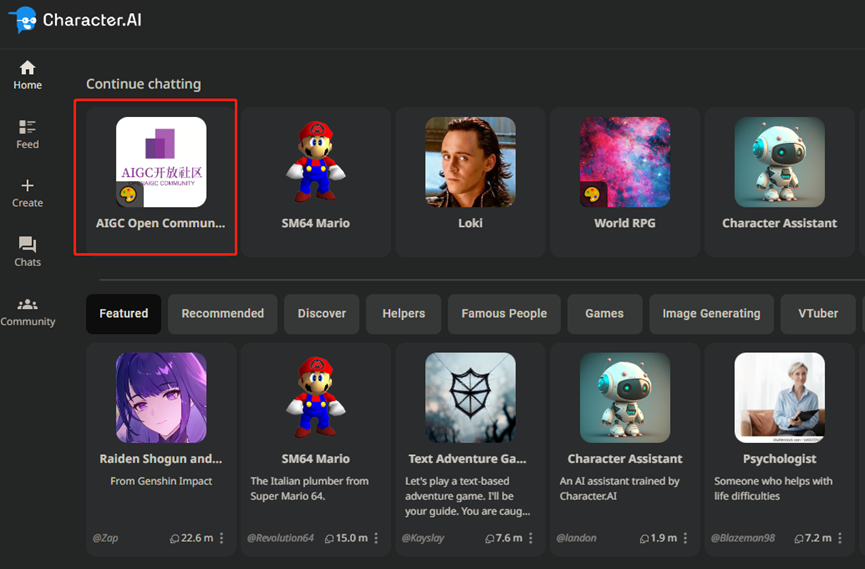
Task: Click the palette badge on AIGC Open Community
Action: click(129, 194)
